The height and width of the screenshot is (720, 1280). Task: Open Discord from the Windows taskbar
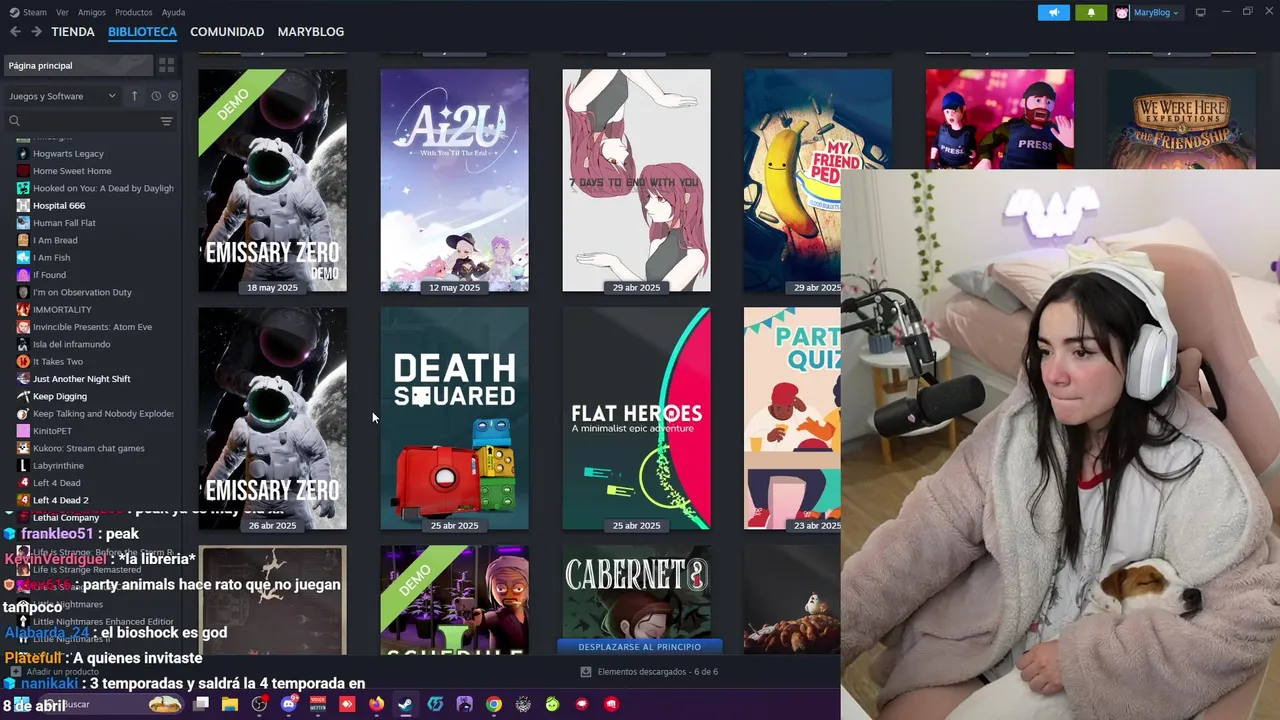pos(289,704)
